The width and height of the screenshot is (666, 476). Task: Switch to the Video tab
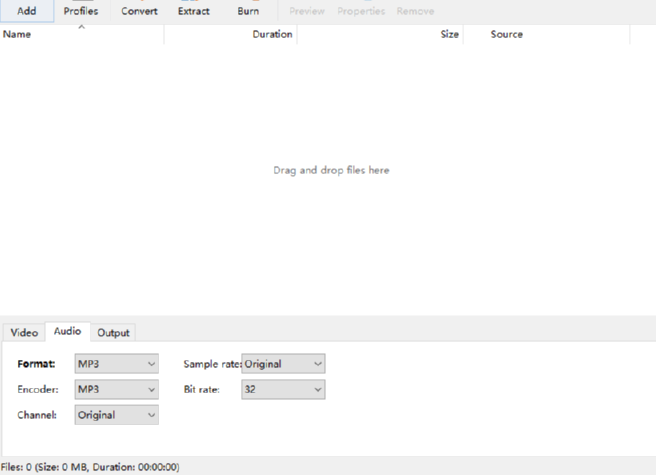pyautogui.click(x=24, y=332)
